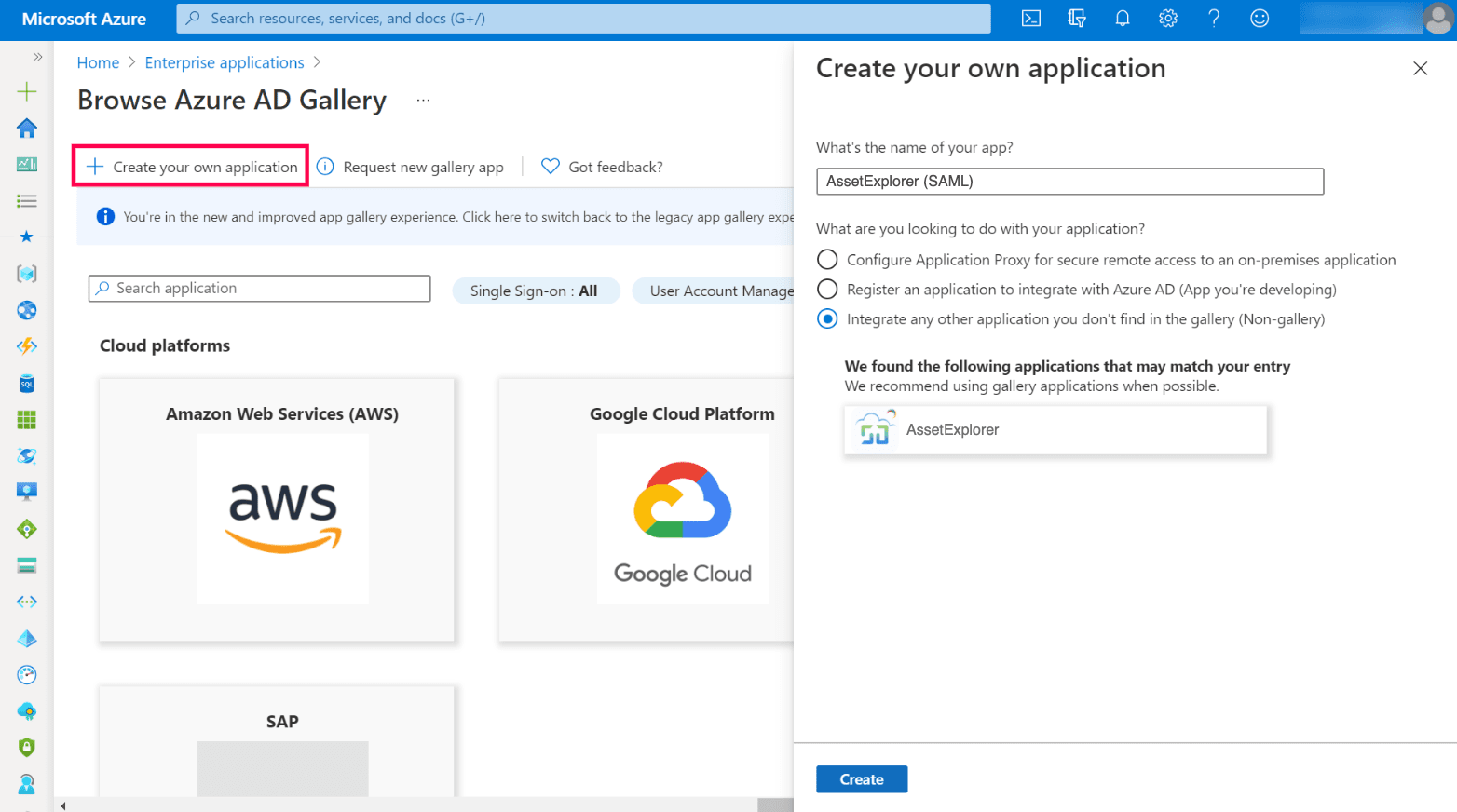Select Configure Application Proxy radio option
The width and height of the screenshot is (1457, 812).
coord(827,260)
